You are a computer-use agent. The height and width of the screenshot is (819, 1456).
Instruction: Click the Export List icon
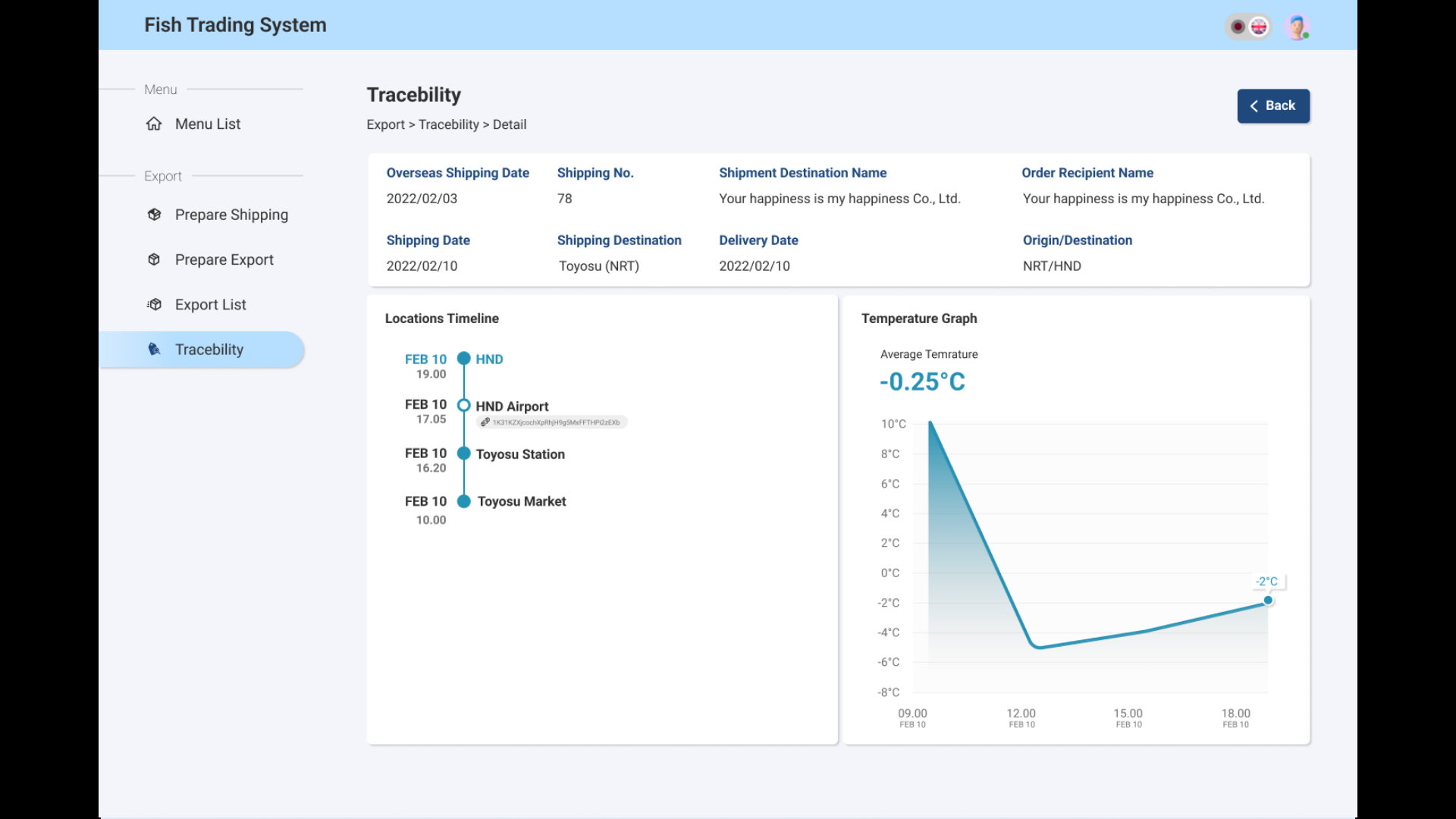154,304
